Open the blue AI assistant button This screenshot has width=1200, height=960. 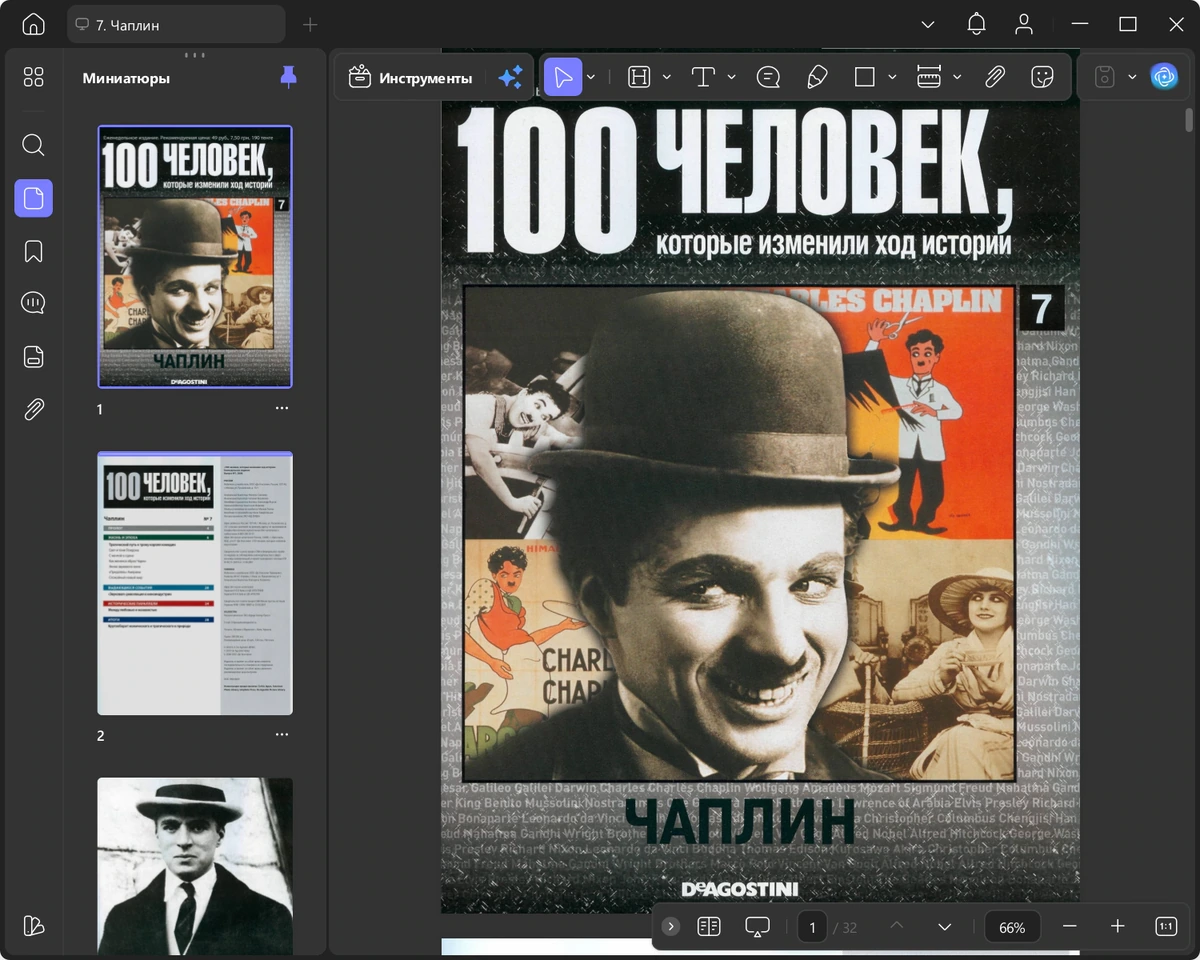click(1164, 77)
